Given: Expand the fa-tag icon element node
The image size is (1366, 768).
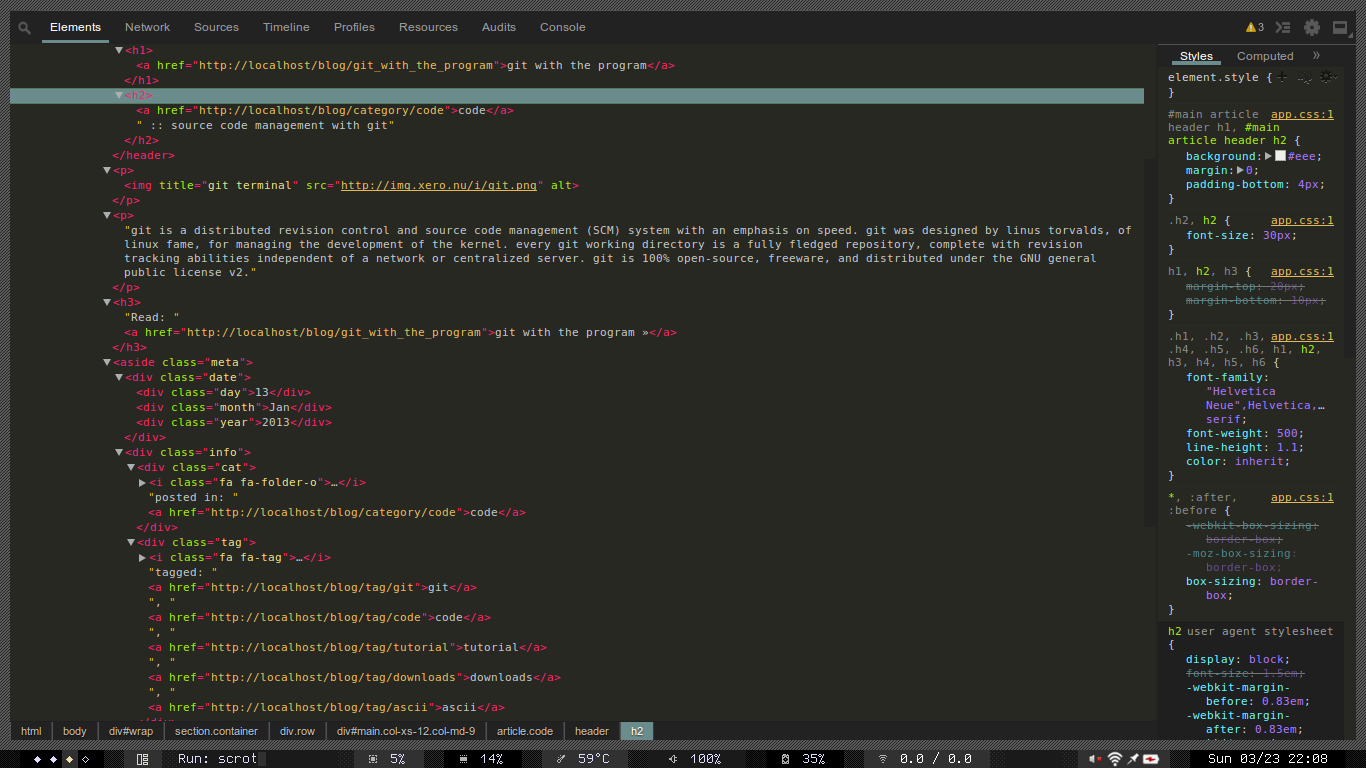Looking at the screenshot, I should pyautogui.click(x=143, y=557).
